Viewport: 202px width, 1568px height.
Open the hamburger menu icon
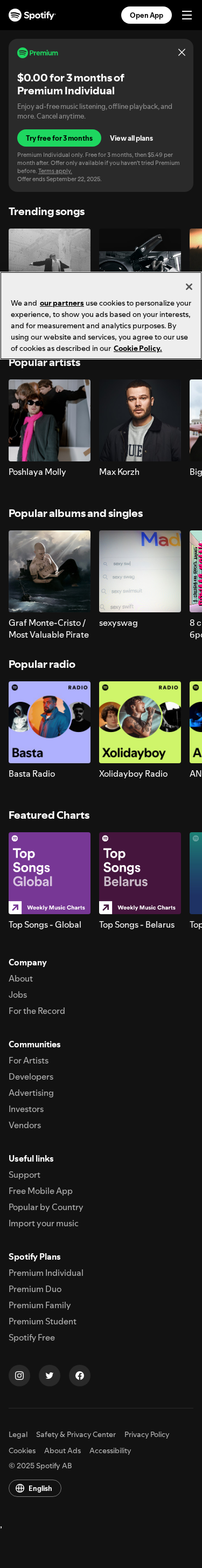pyautogui.click(x=187, y=15)
